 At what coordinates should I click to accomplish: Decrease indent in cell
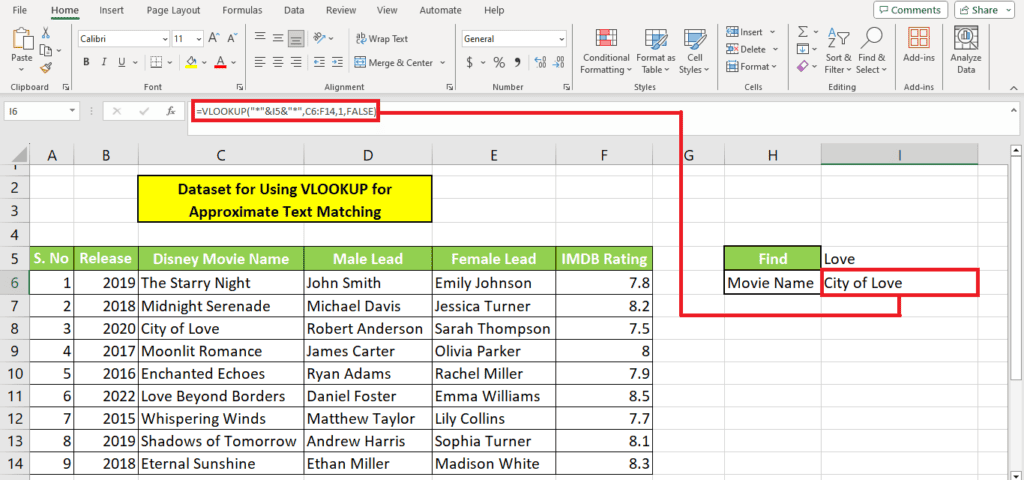coord(319,63)
